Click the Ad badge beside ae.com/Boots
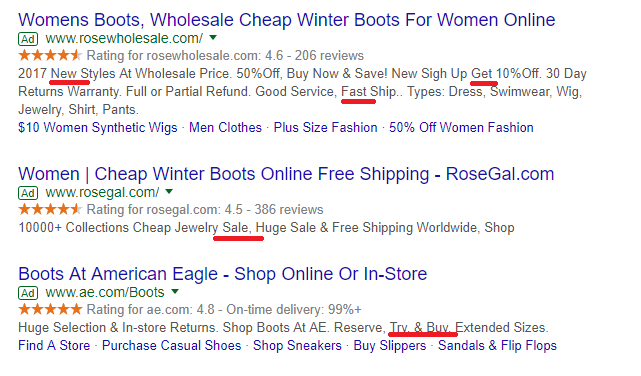Screen dimensions: 641x376 28,293
